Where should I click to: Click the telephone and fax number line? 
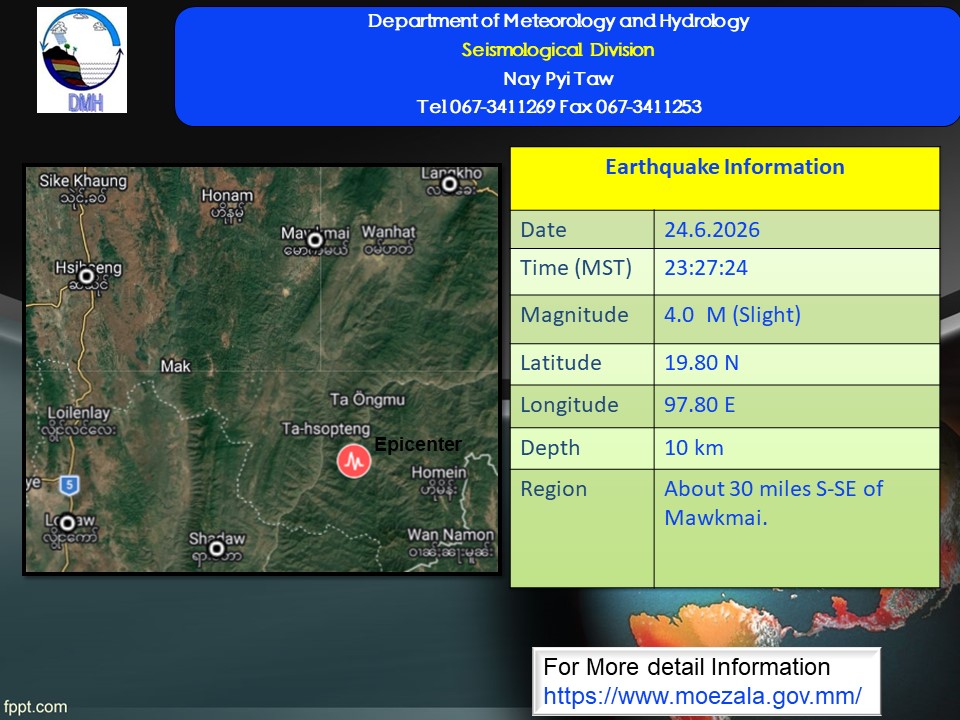coord(559,107)
